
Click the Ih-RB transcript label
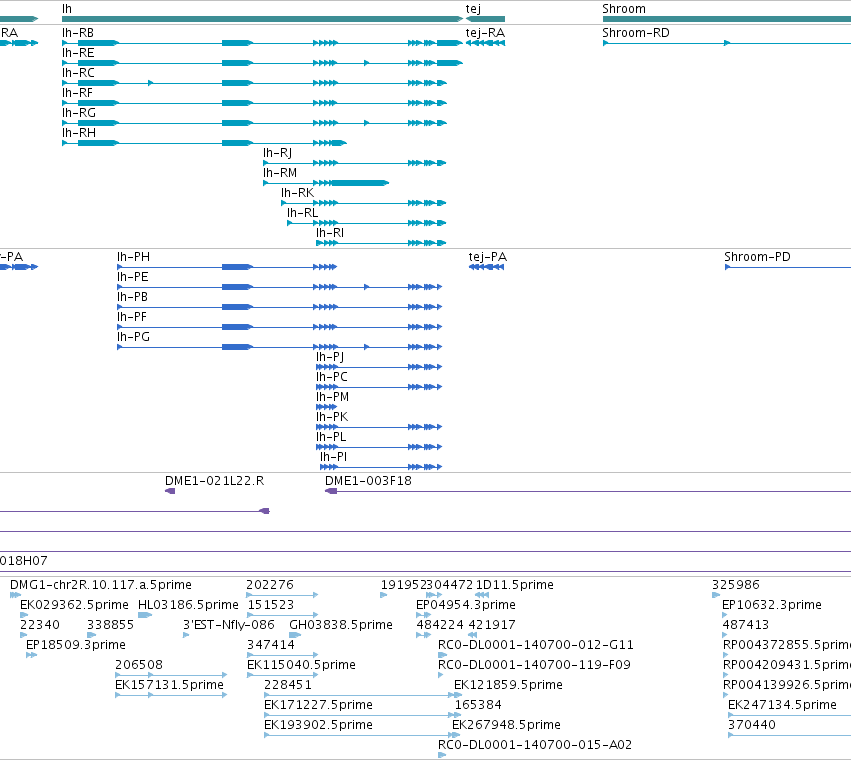point(78,33)
